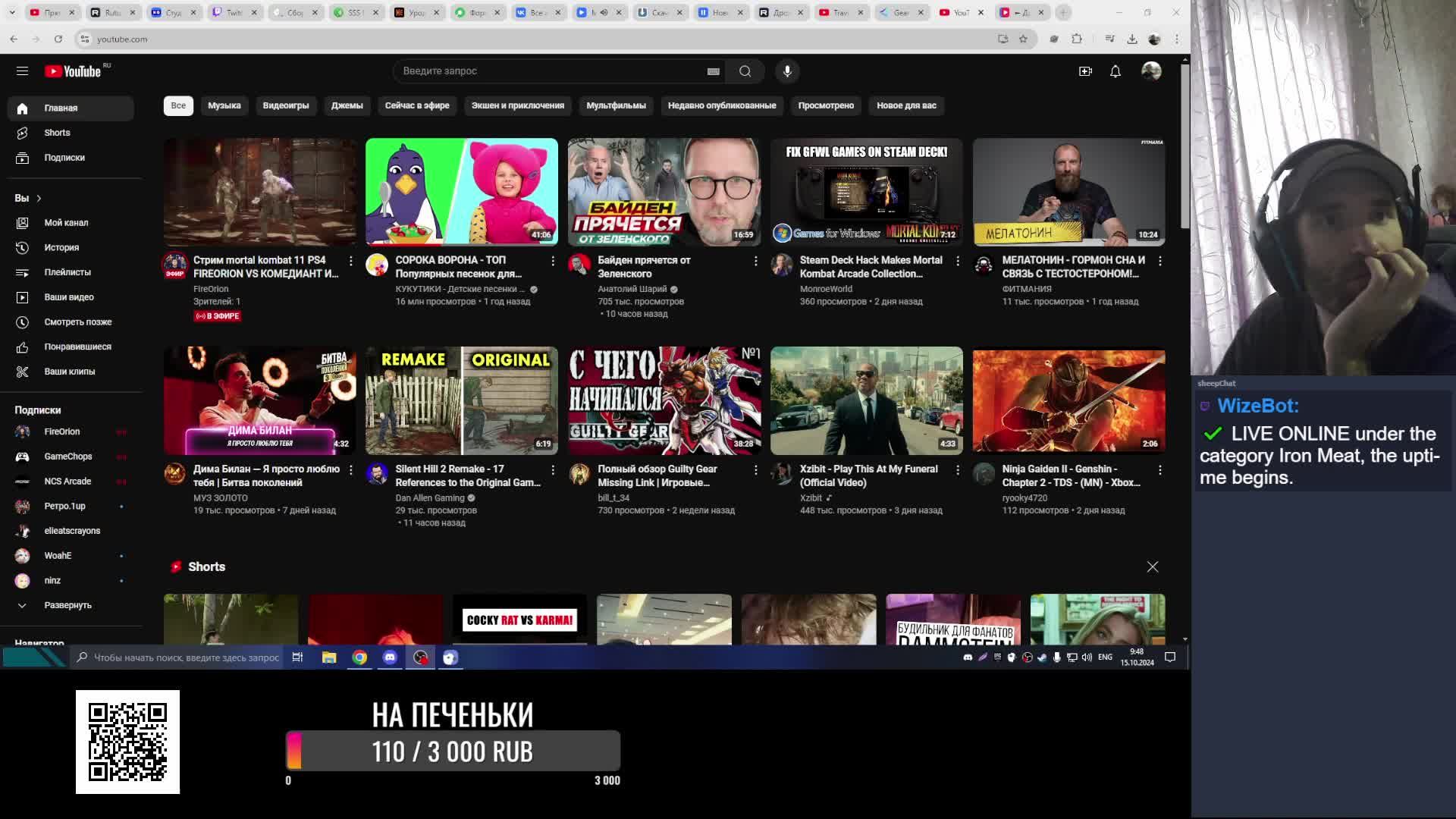Expand subscriptions list with Развернуть
This screenshot has height=819, width=1456.
pyautogui.click(x=67, y=605)
